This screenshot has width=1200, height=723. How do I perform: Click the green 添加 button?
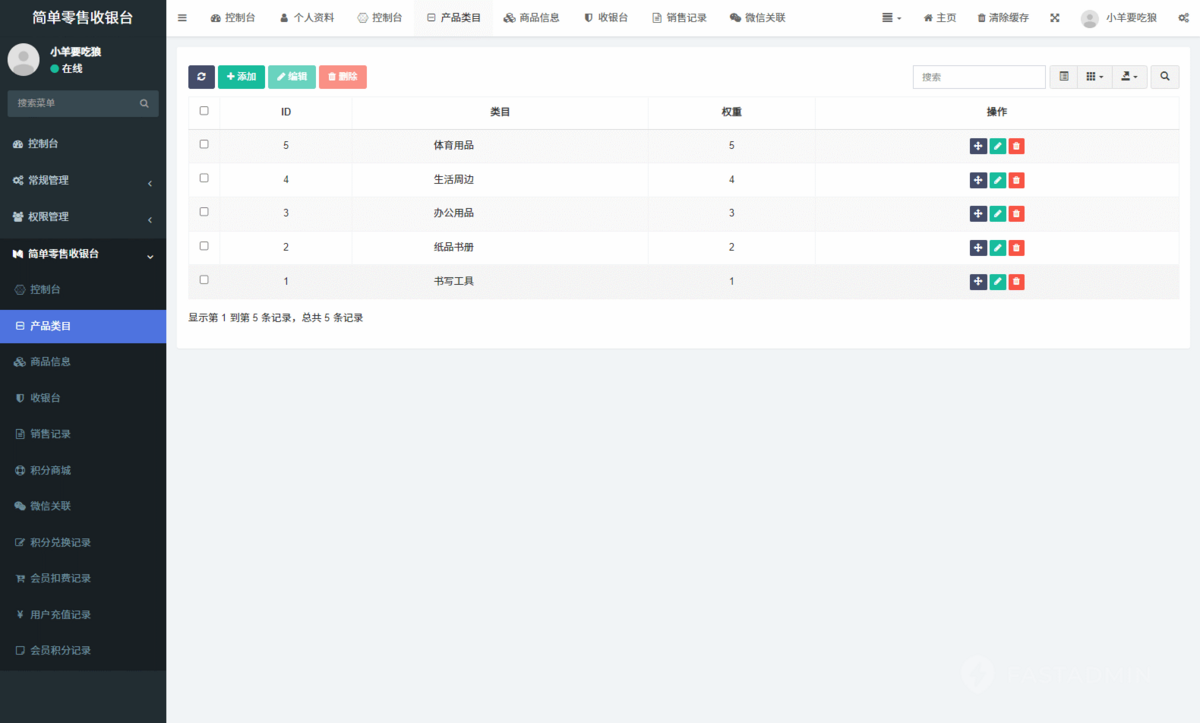(241, 76)
